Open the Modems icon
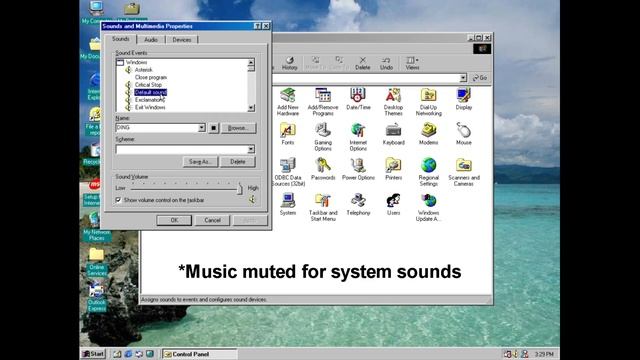The width and height of the screenshot is (640, 360). point(429,134)
